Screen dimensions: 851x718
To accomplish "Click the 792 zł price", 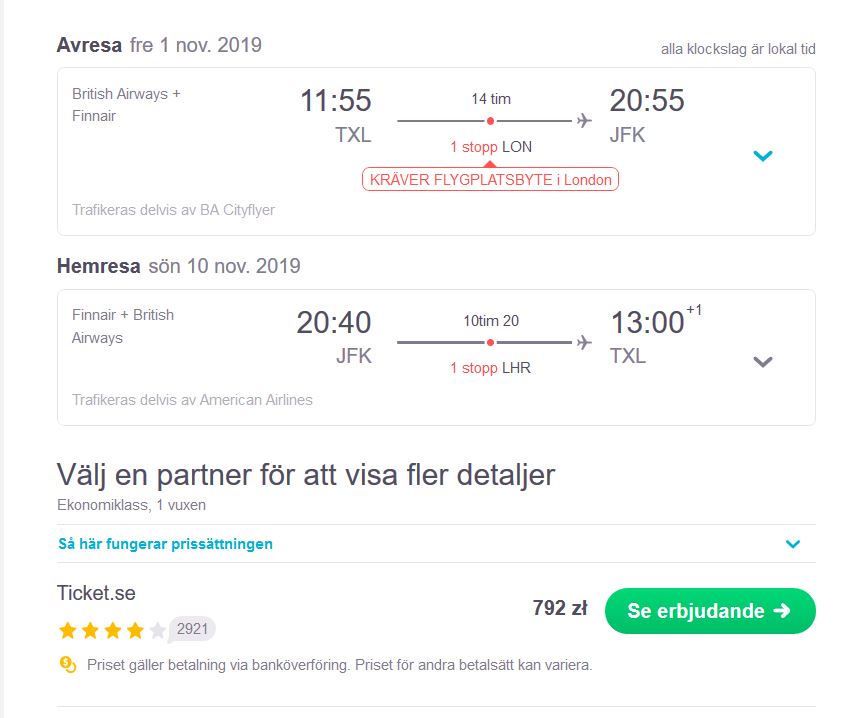I will coord(560,608).
